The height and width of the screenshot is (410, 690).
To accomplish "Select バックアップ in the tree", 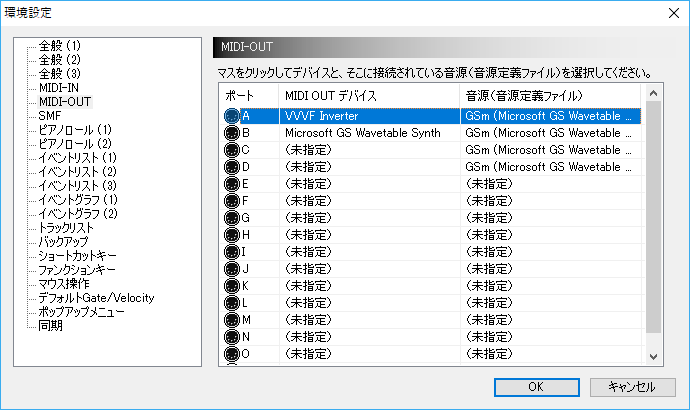I will (x=63, y=242).
